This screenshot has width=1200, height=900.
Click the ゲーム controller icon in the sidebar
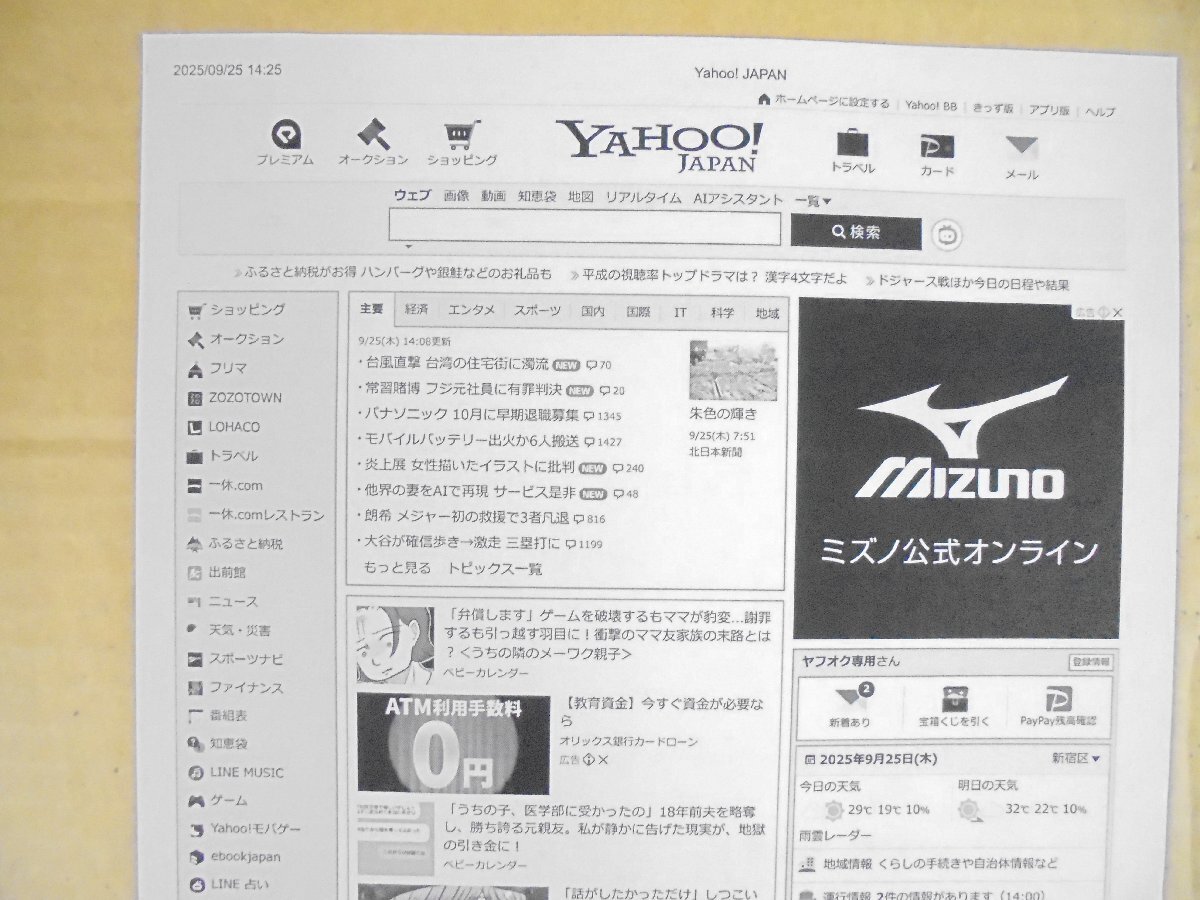coord(196,801)
